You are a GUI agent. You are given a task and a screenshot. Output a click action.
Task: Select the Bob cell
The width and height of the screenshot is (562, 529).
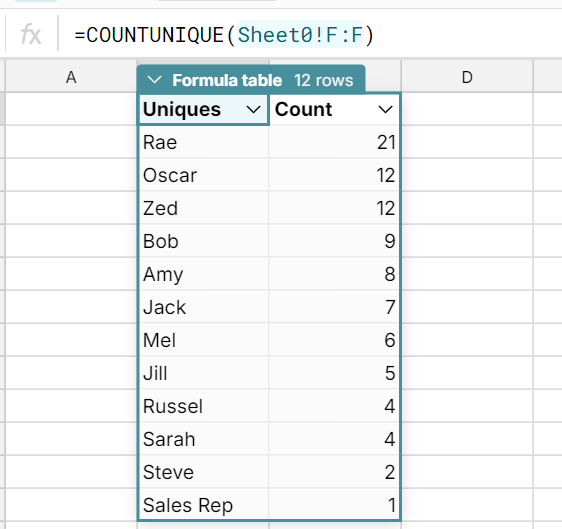pyautogui.click(x=203, y=241)
